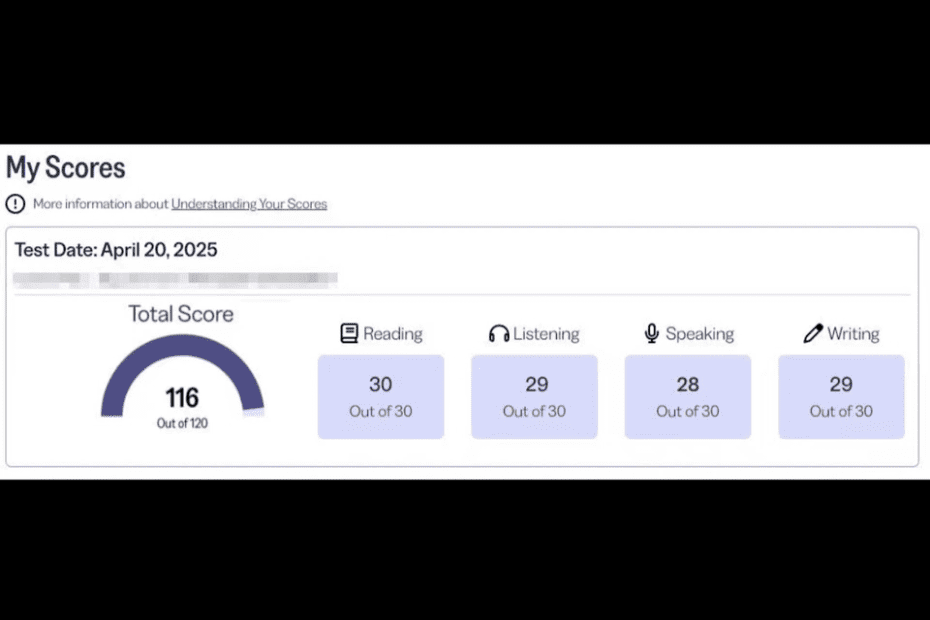Image resolution: width=930 pixels, height=620 pixels.
Task: Click the 116 total score number
Action: tap(182, 398)
